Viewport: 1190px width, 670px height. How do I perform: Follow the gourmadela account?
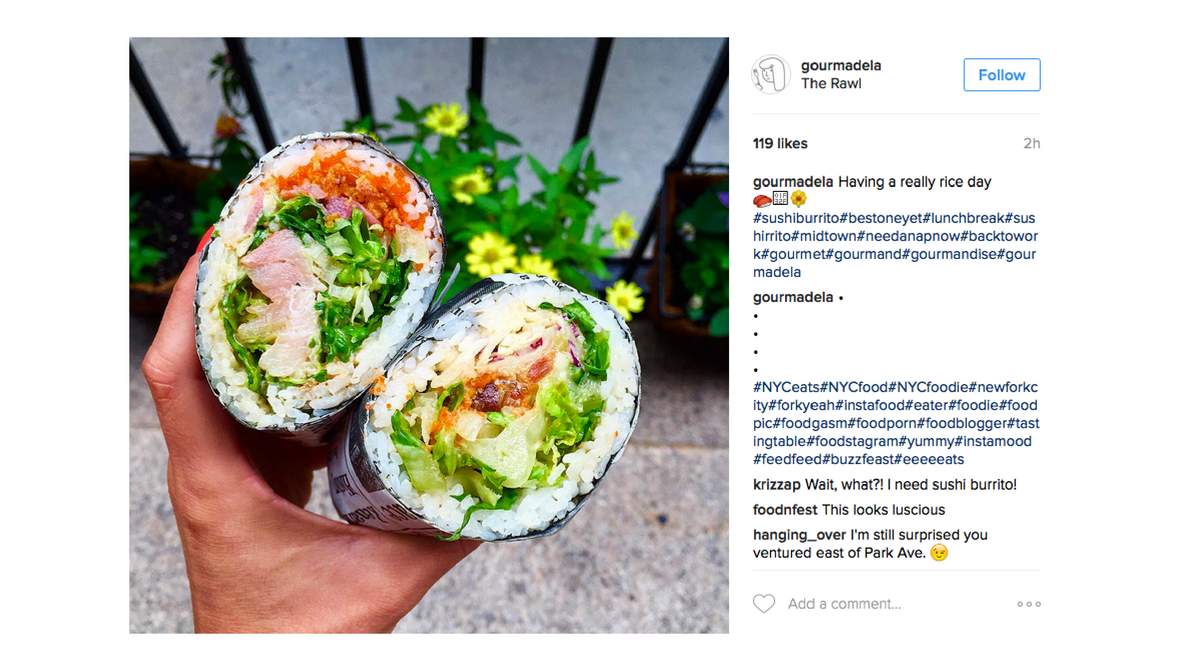(x=1002, y=75)
